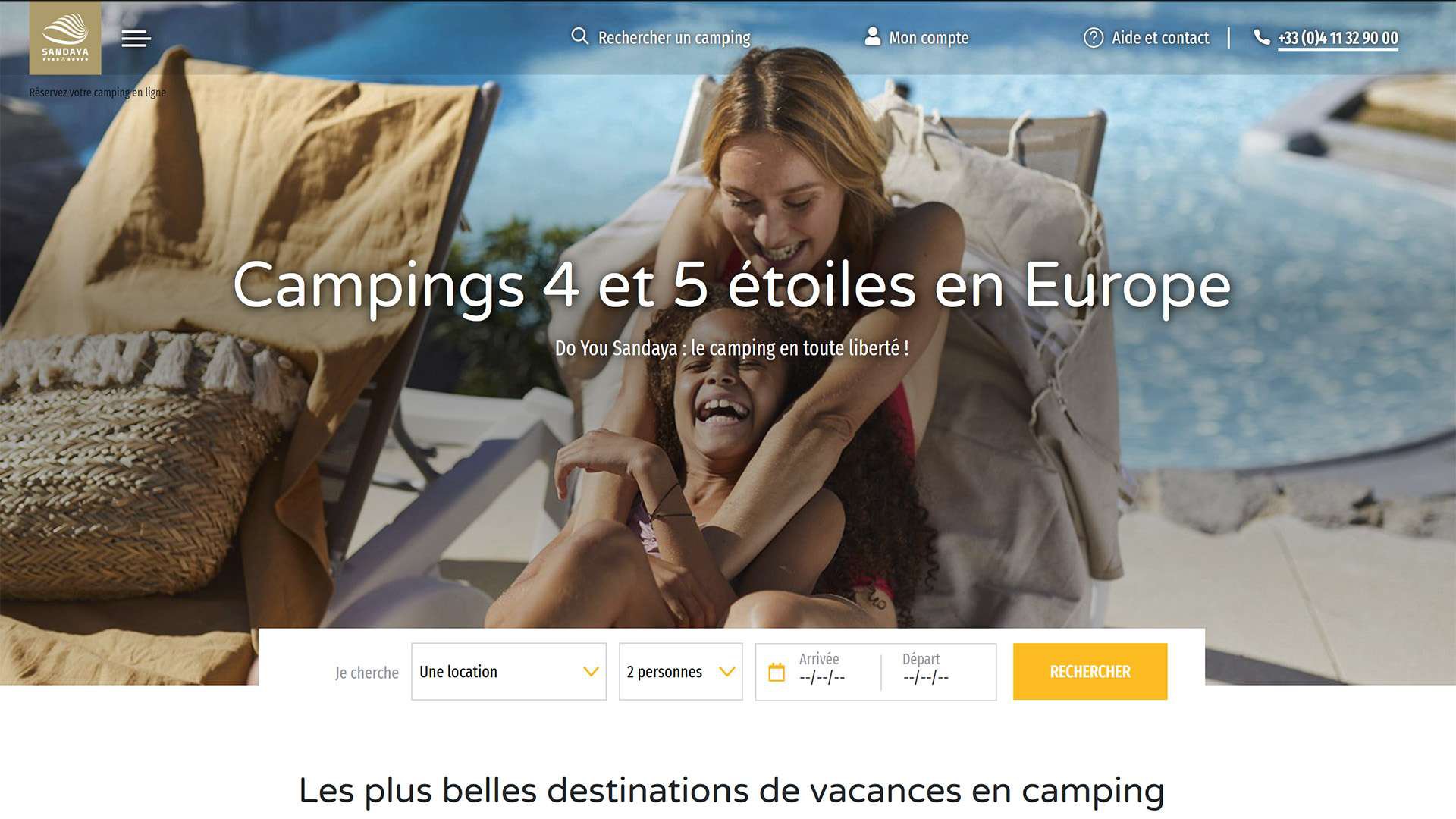1456x819 pixels.
Task: Open Rechercher un camping link
Action: tap(674, 38)
